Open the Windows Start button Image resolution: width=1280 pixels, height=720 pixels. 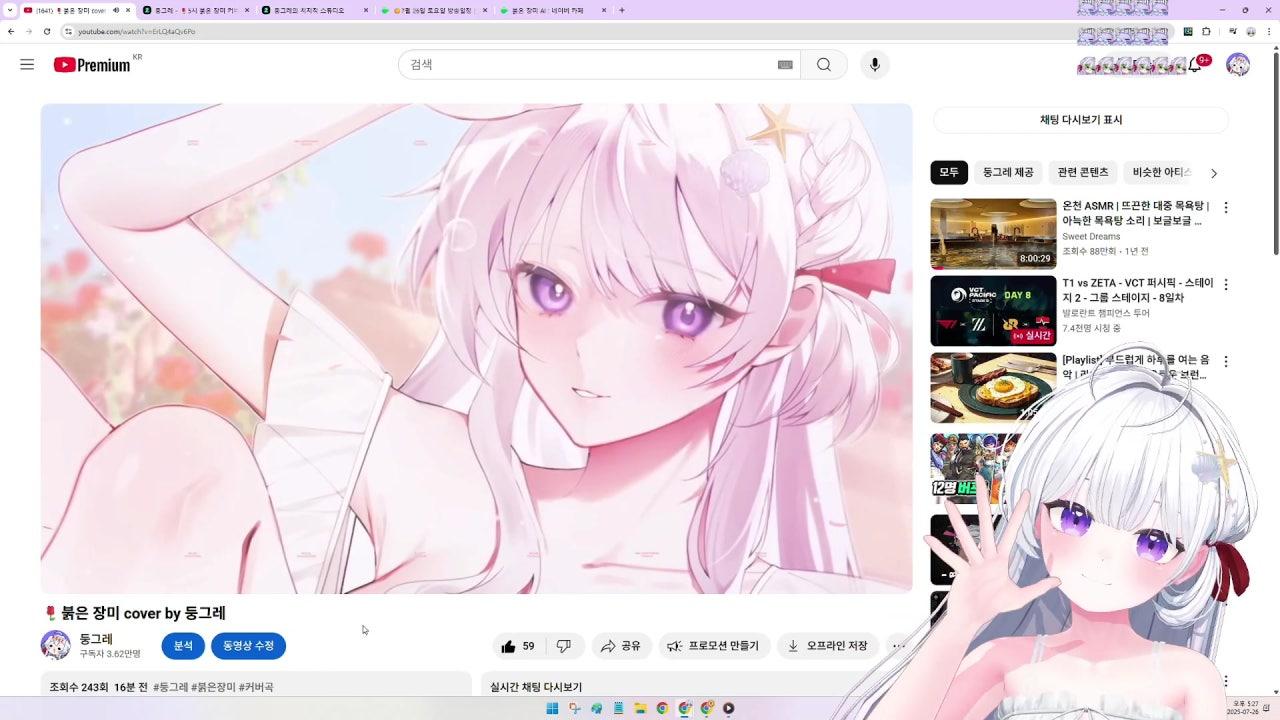click(x=552, y=708)
